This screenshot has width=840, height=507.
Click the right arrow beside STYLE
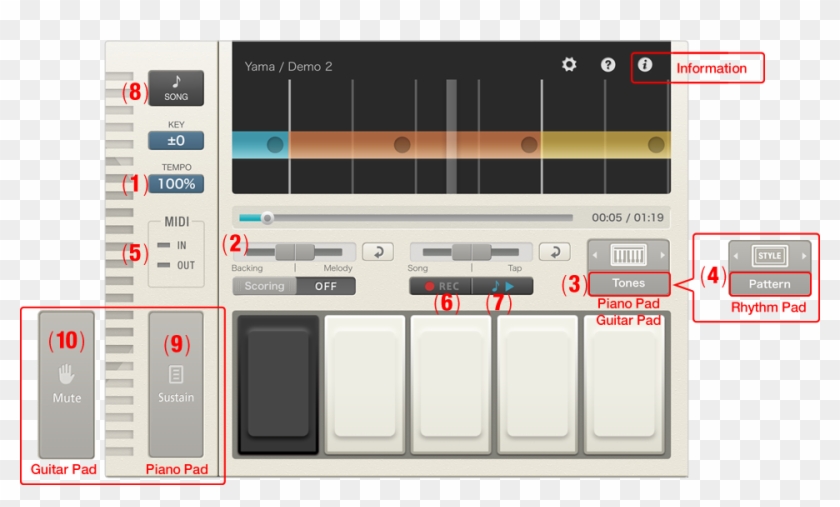[804, 256]
